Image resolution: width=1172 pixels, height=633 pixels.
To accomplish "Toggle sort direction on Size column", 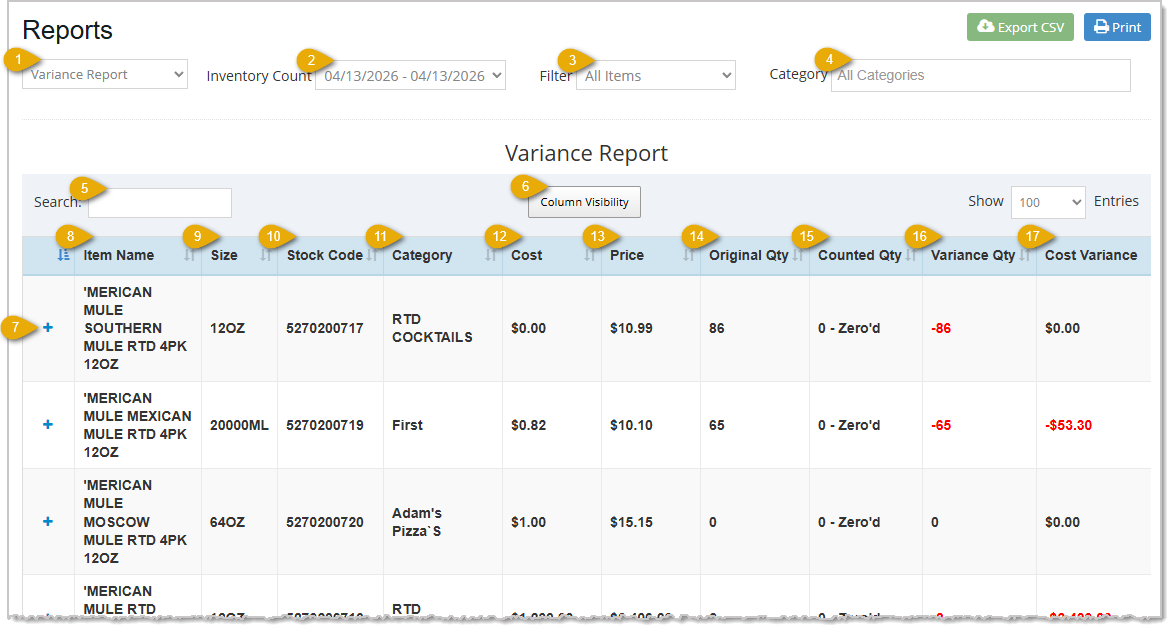I will (x=224, y=255).
